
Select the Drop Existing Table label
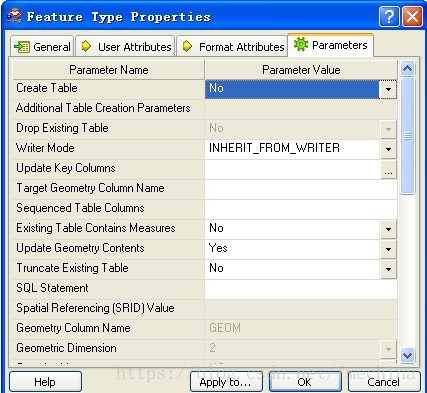(x=62, y=128)
